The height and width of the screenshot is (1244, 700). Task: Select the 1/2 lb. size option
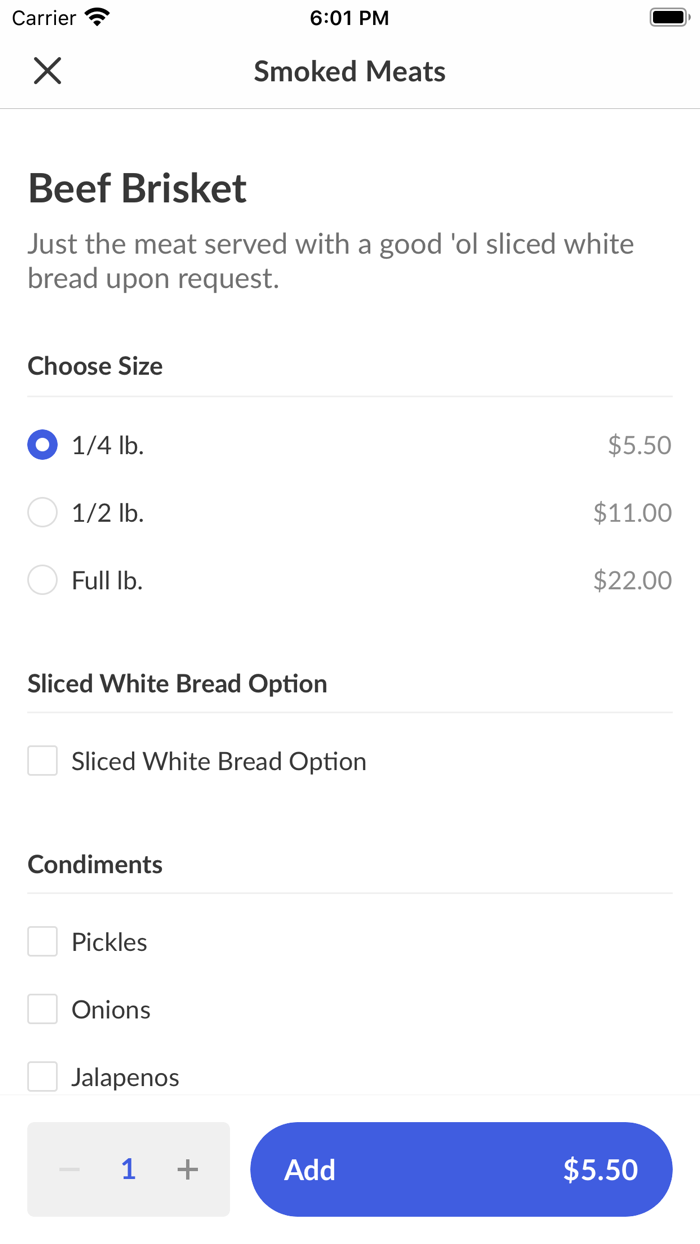pyautogui.click(x=42, y=512)
